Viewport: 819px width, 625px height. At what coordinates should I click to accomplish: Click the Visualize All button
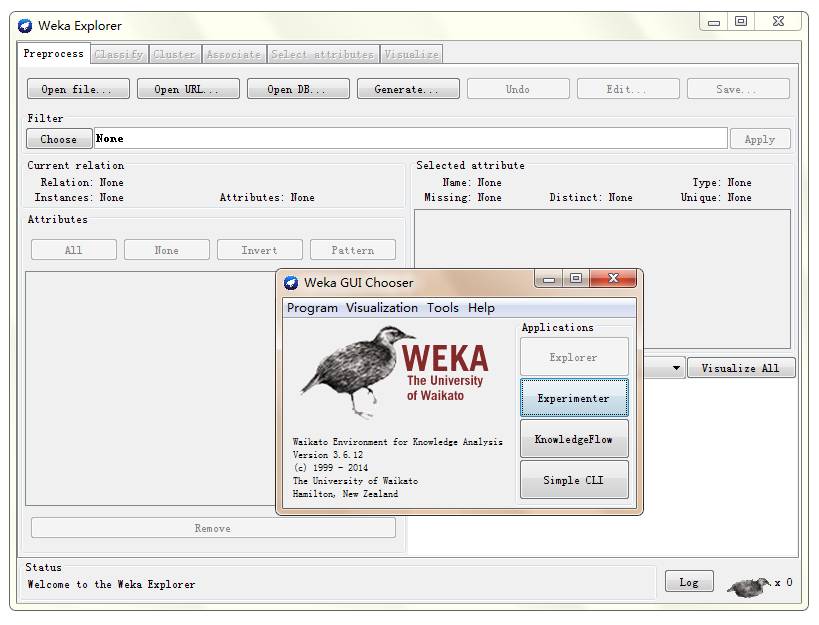point(741,368)
